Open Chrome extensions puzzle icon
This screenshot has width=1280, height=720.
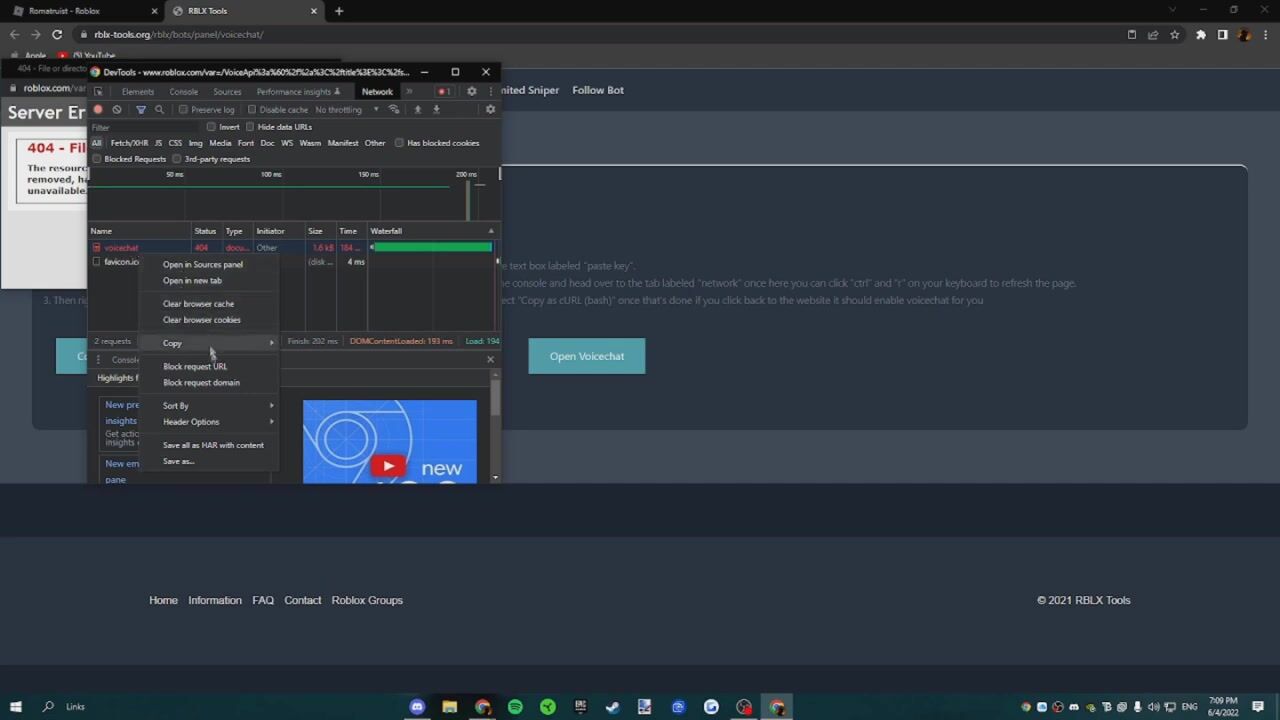point(1201,34)
